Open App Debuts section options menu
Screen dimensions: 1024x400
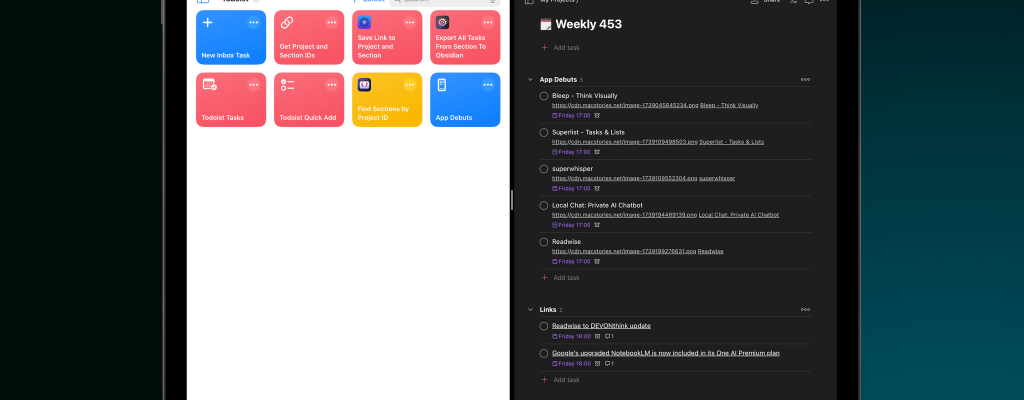805,79
